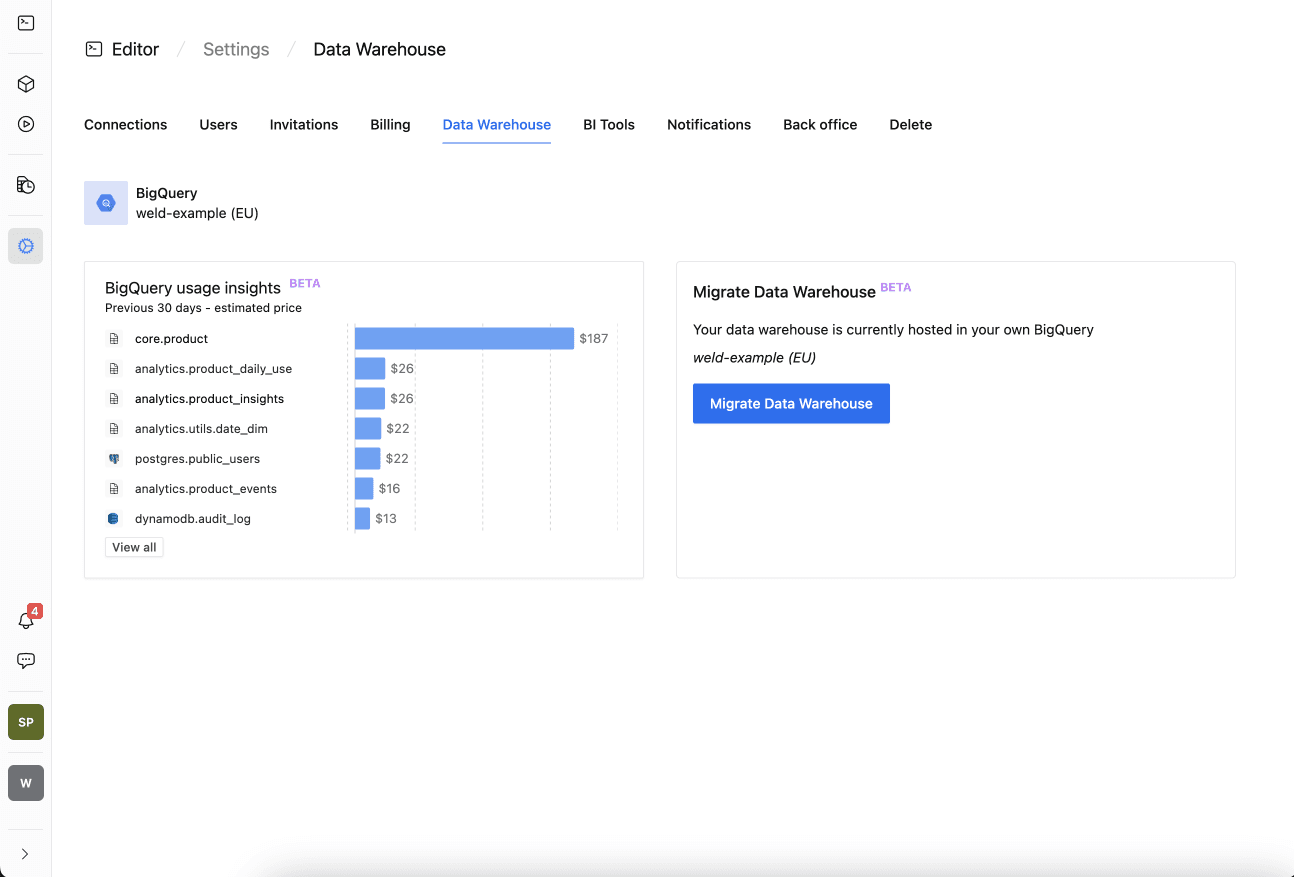1294x877 pixels.
Task: Click the postgres.public_users Postgres icon
Action: point(113,459)
